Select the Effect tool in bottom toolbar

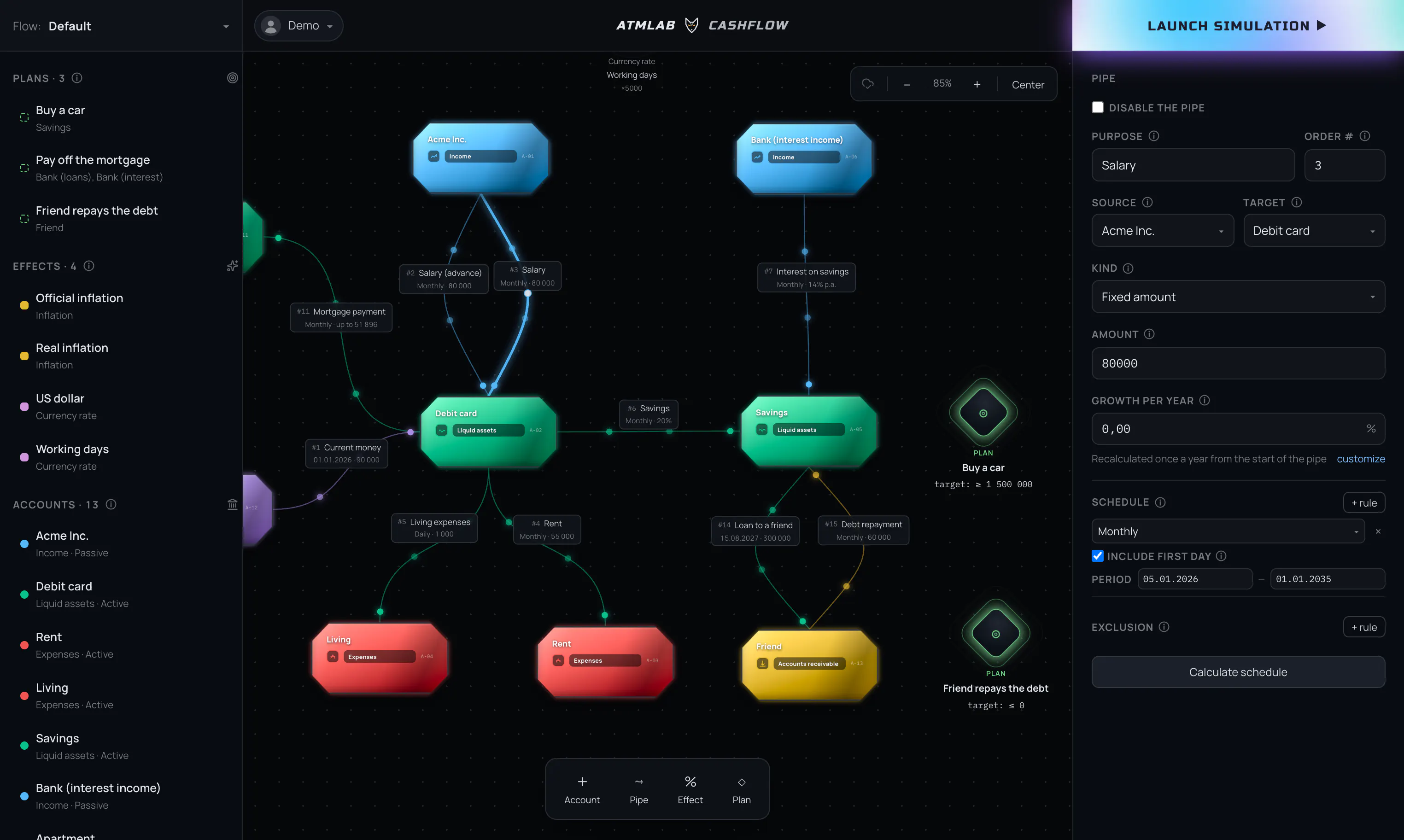click(x=690, y=790)
